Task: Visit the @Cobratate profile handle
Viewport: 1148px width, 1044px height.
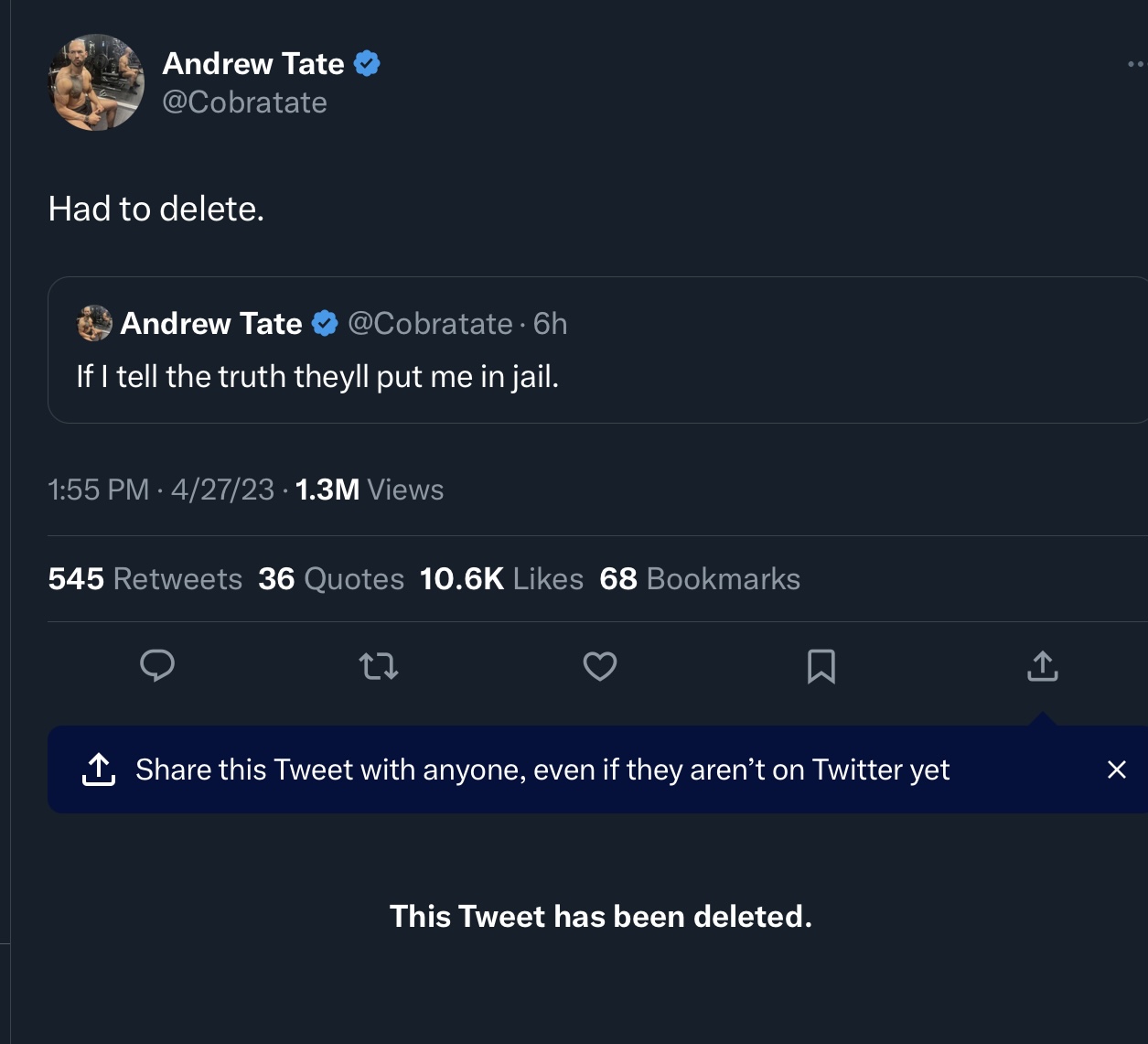Action: coord(245,102)
